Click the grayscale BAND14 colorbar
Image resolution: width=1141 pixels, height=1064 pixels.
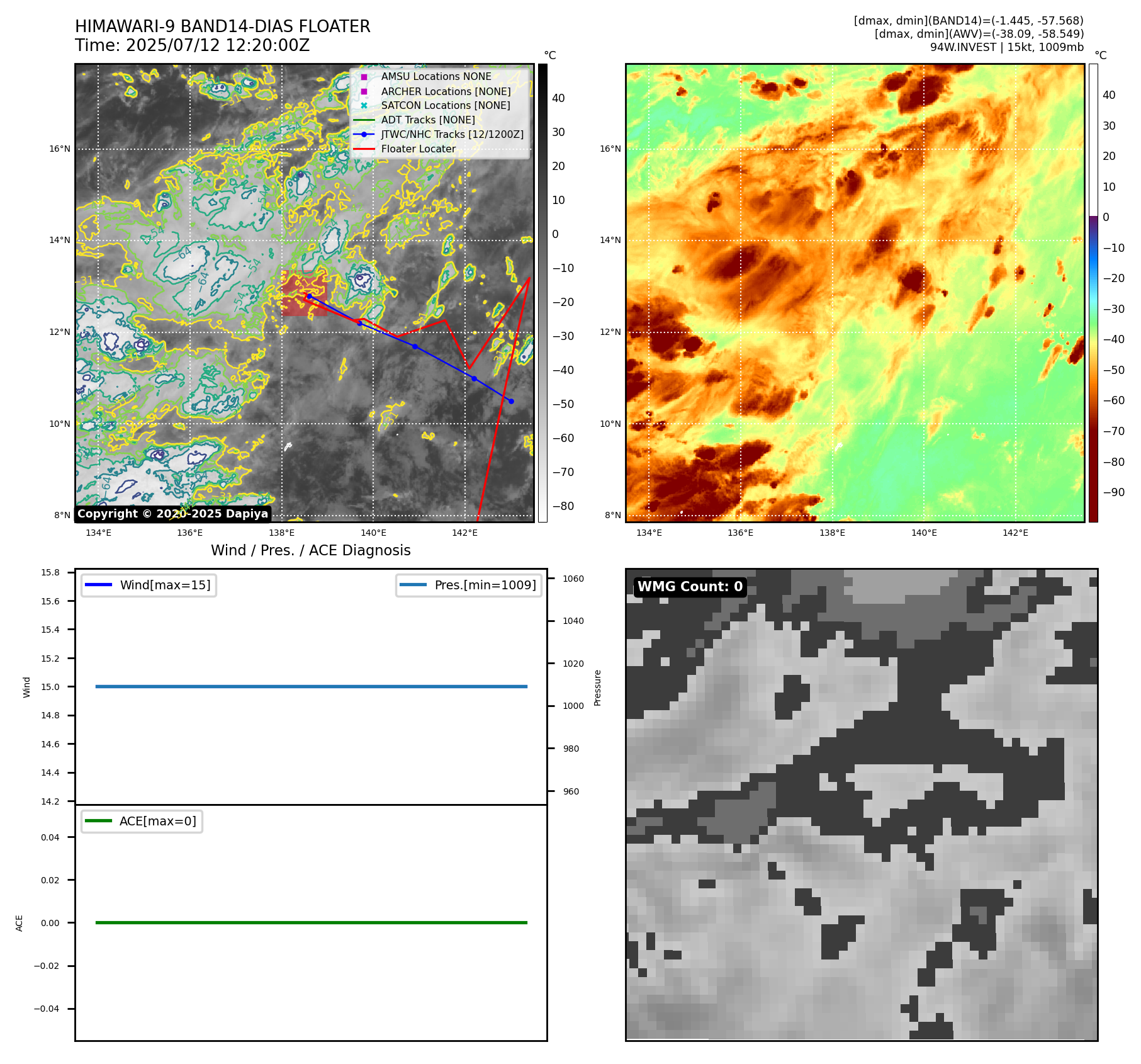[x=542, y=293]
